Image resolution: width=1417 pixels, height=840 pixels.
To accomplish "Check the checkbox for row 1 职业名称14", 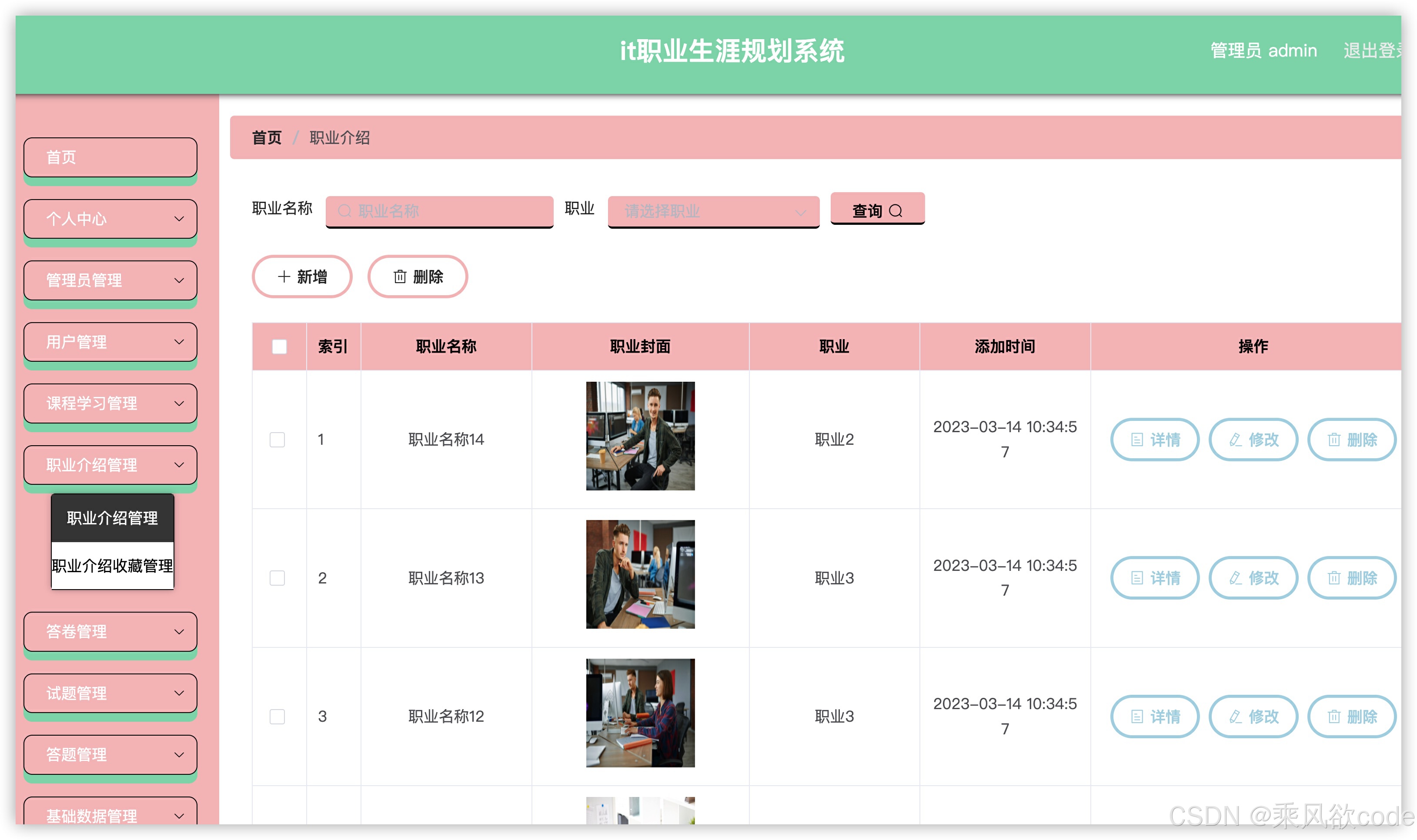I will pos(277,439).
